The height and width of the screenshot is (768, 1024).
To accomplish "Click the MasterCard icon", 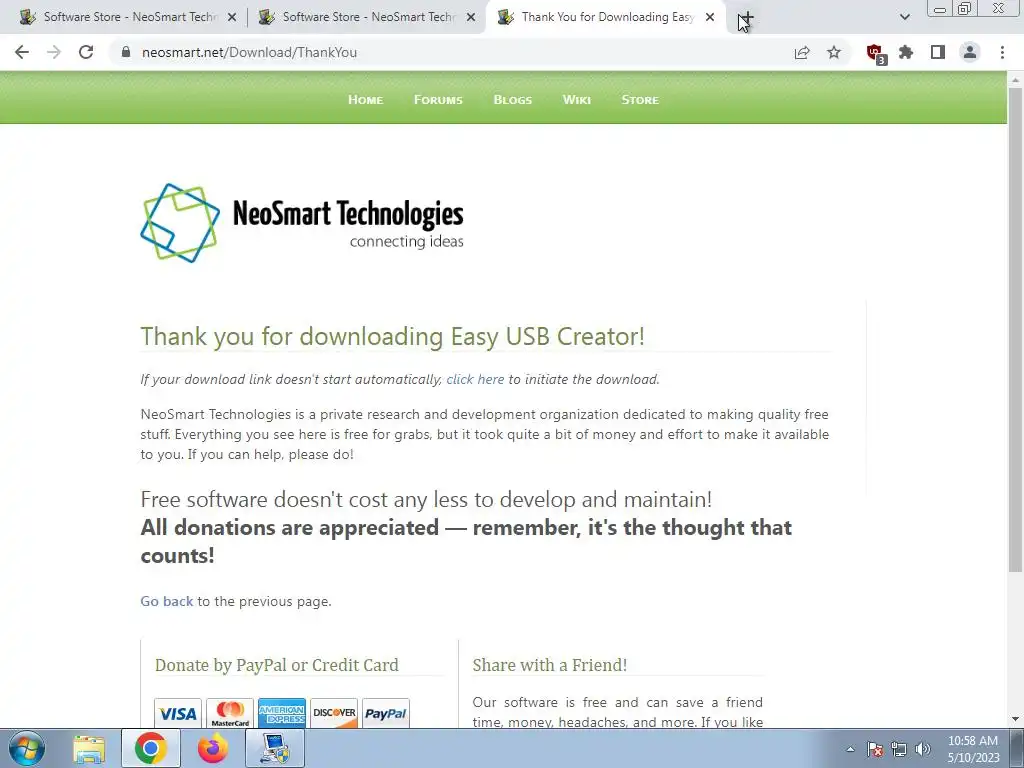I will [230, 713].
